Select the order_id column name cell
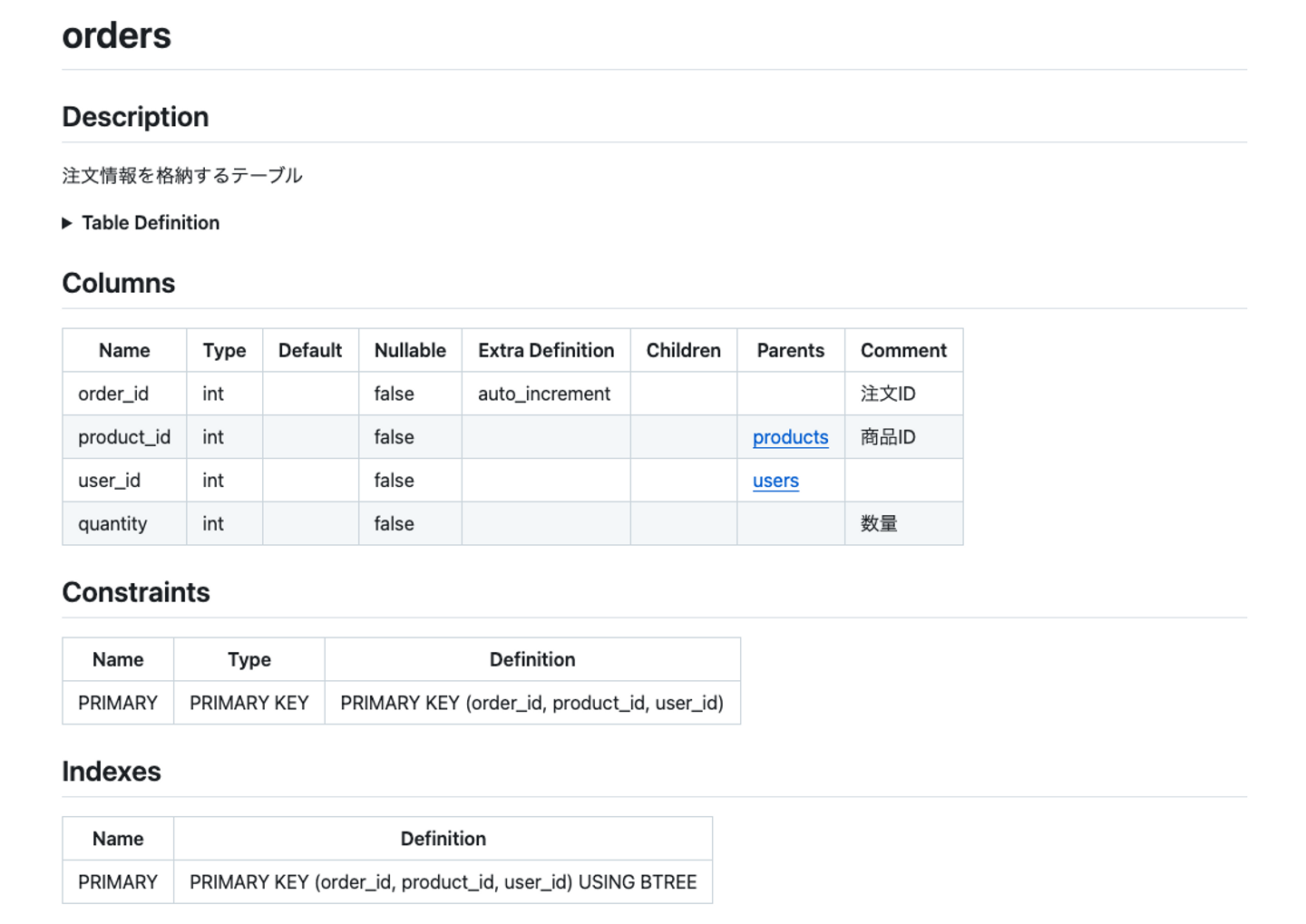 click(x=113, y=394)
